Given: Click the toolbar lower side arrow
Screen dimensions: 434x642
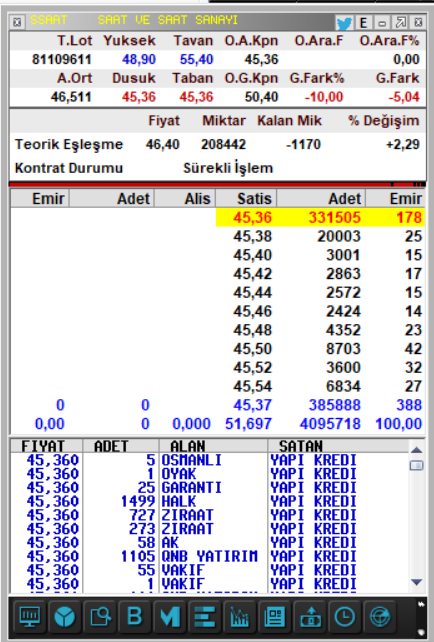Looking at the screenshot, I should coord(421,631).
